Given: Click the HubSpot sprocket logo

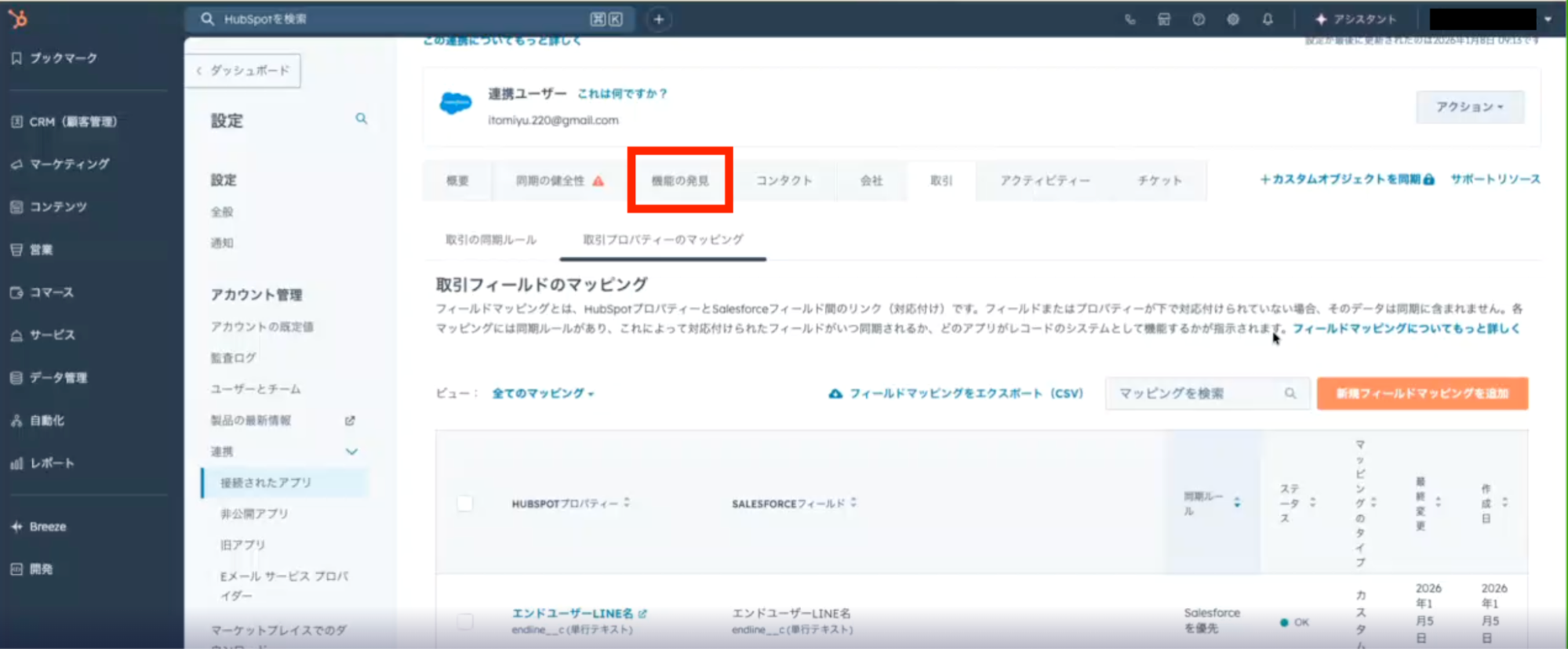Looking at the screenshot, I should [x=17, y=19].
